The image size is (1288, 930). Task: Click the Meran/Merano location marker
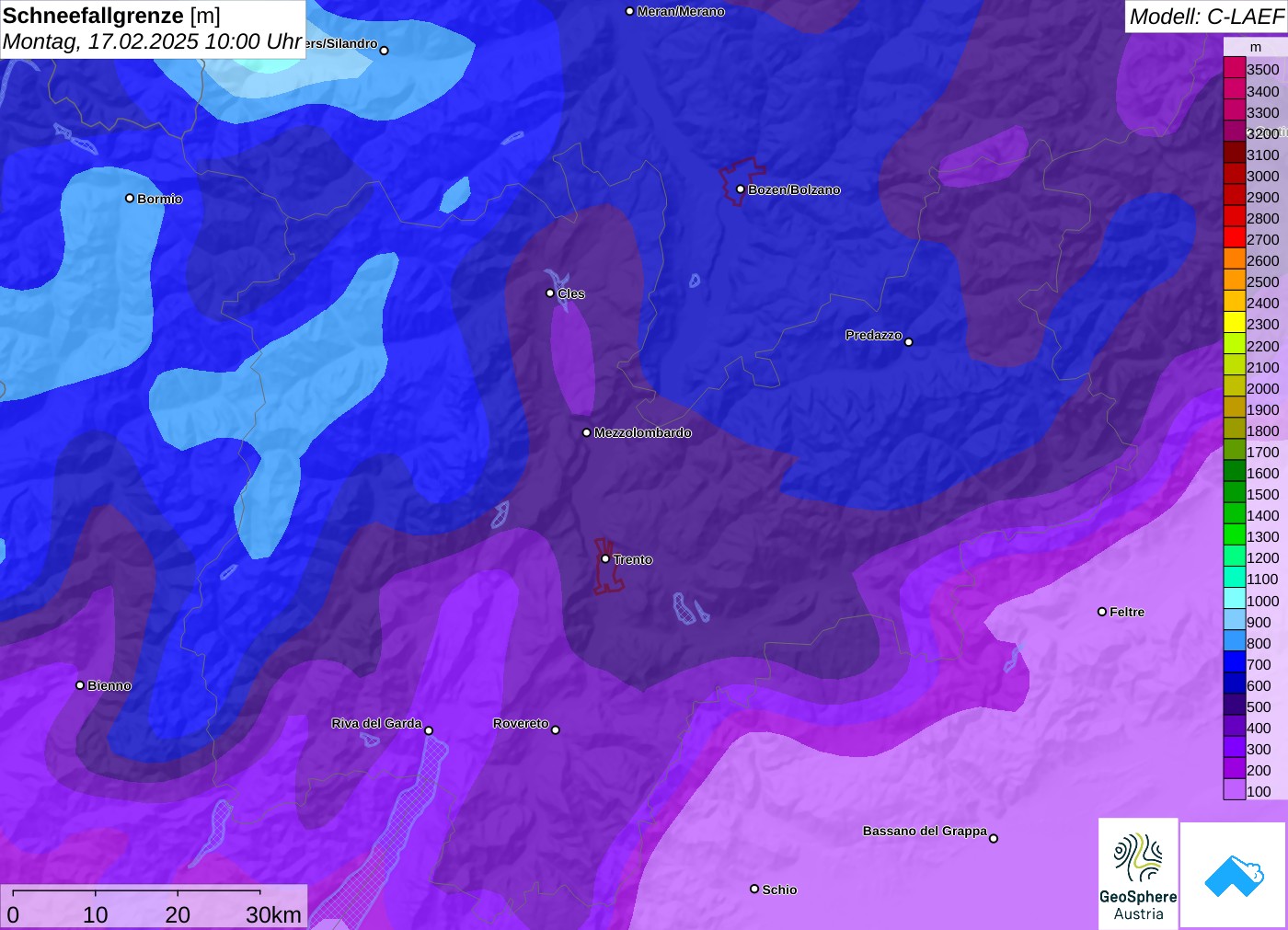pyautogui.click(x=630, y=11)
